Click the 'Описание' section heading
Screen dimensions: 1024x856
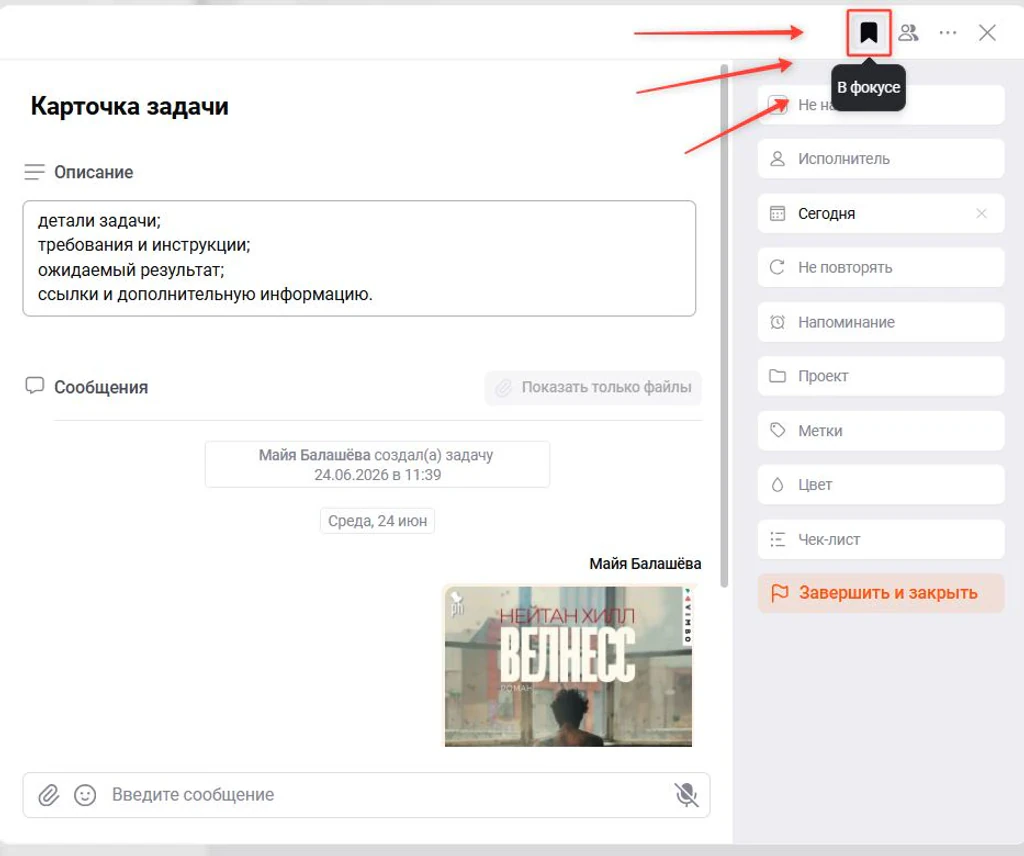tap(93, 172)
